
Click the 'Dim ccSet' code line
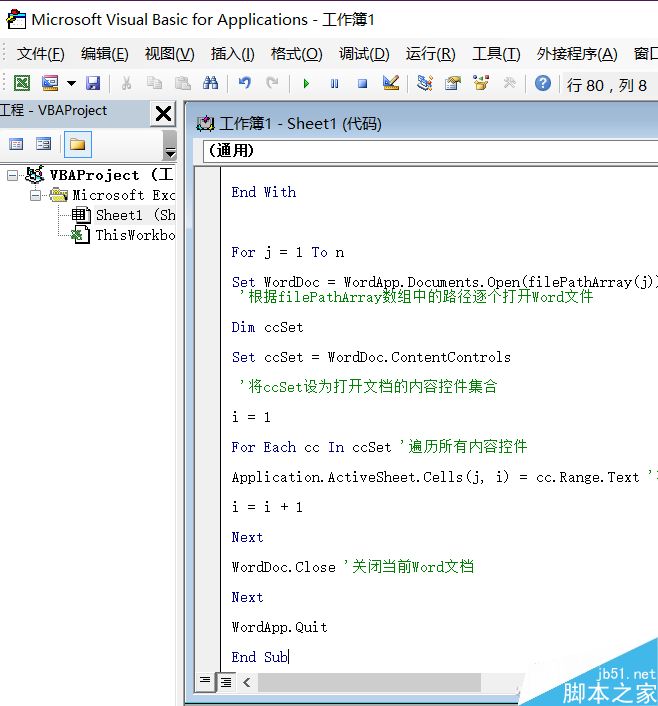tap(268, 327)
